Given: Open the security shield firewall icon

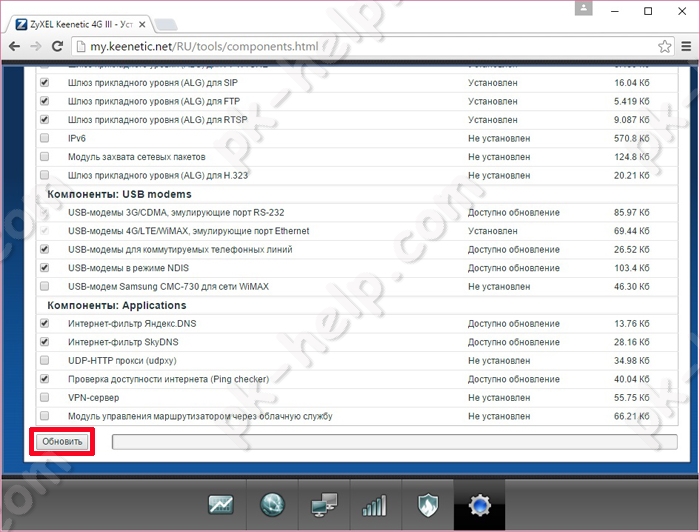Looking at the screenshot, I should [428, 505].
